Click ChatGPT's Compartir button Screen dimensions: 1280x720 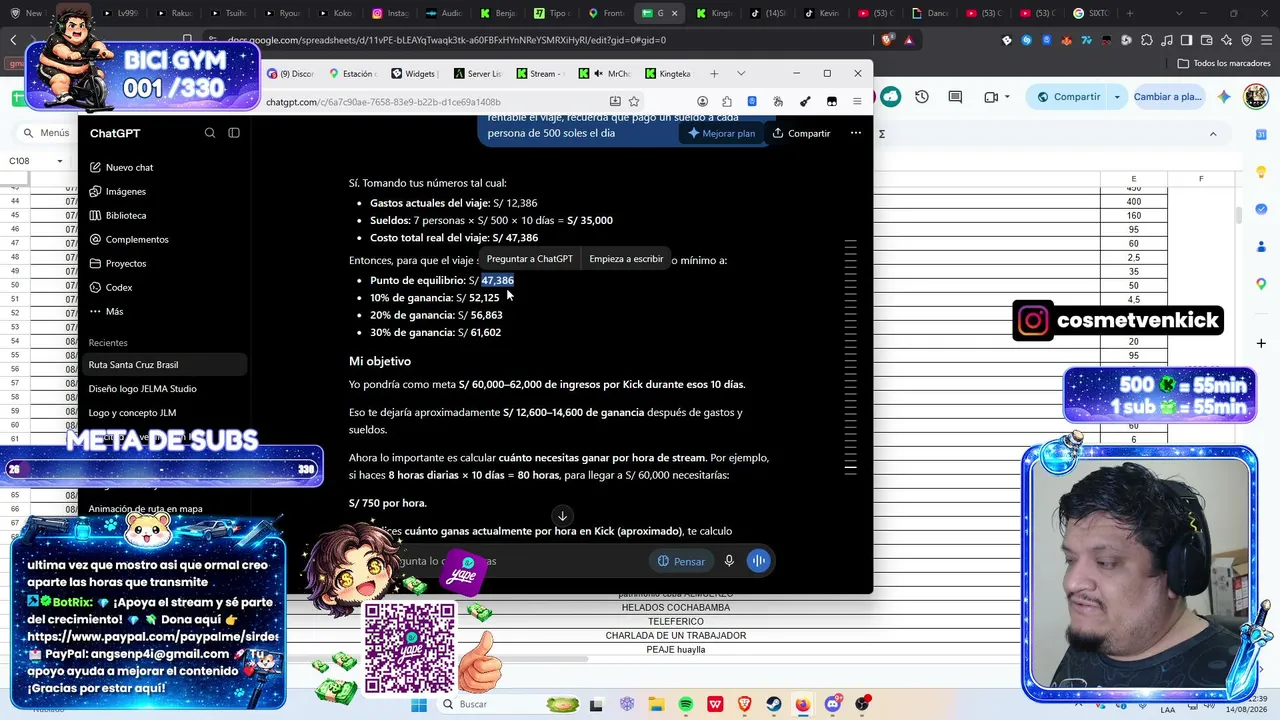(801, 133)
